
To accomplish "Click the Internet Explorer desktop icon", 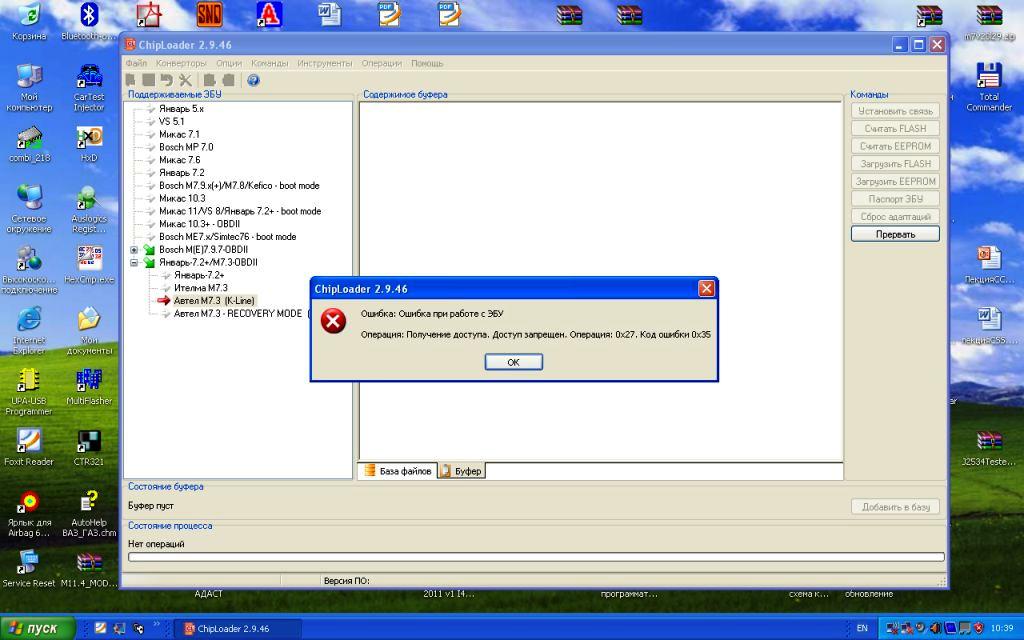I will (29, 320).
